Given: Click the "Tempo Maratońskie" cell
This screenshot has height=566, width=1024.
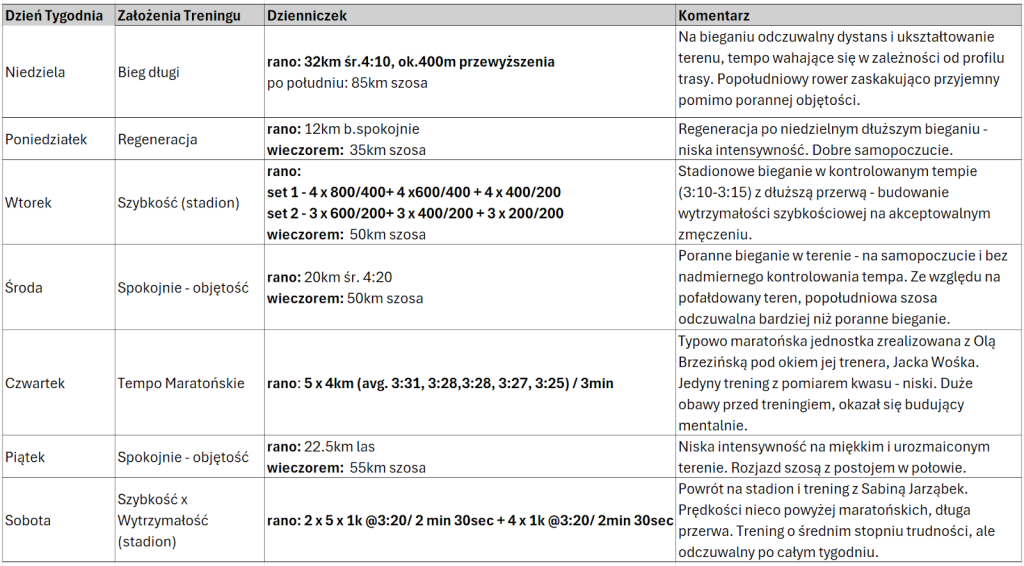Looking at the screenshot, I should click(181, 383).
